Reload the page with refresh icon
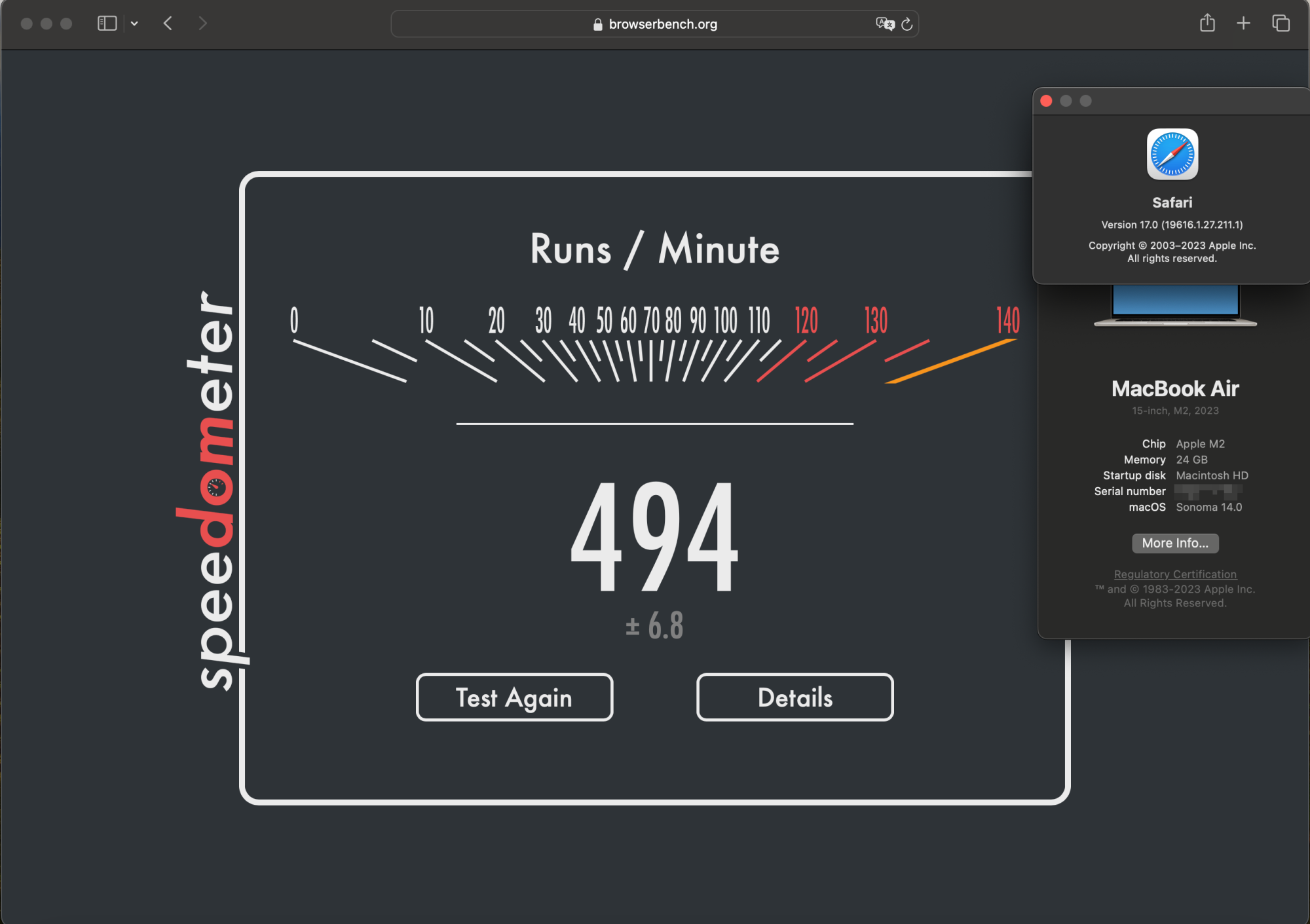Viewport: 1310px width, 924px height. click(907, 24)
